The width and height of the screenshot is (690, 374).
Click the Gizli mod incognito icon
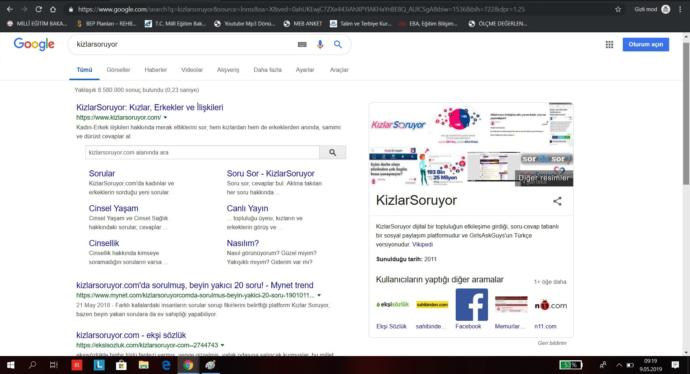pos(666,9)
